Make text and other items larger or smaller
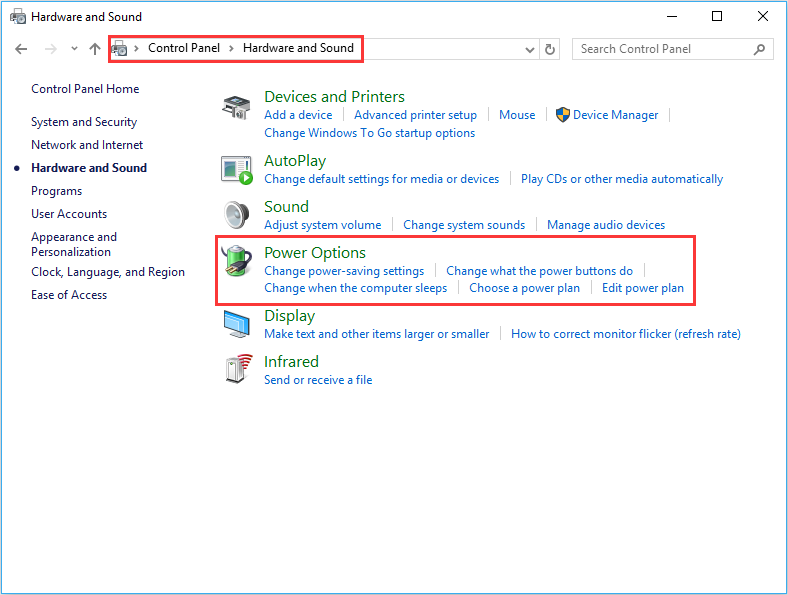Screen dimensions: 788x595 point(376,334)
